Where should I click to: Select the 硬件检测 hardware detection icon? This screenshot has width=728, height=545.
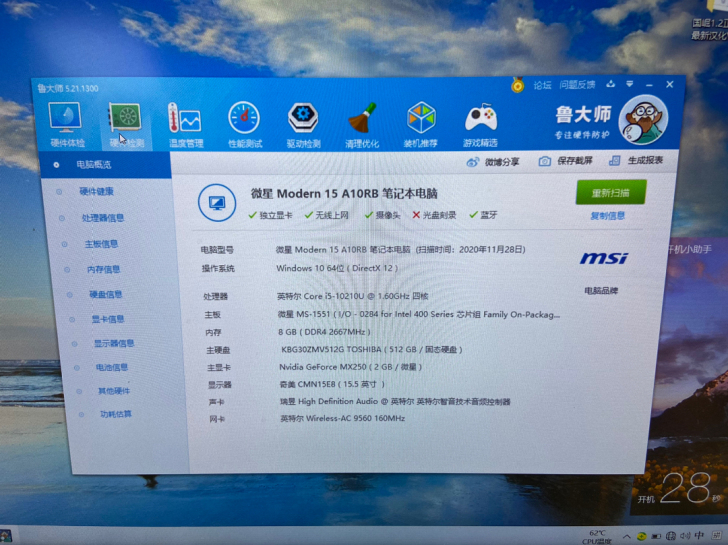126,124
